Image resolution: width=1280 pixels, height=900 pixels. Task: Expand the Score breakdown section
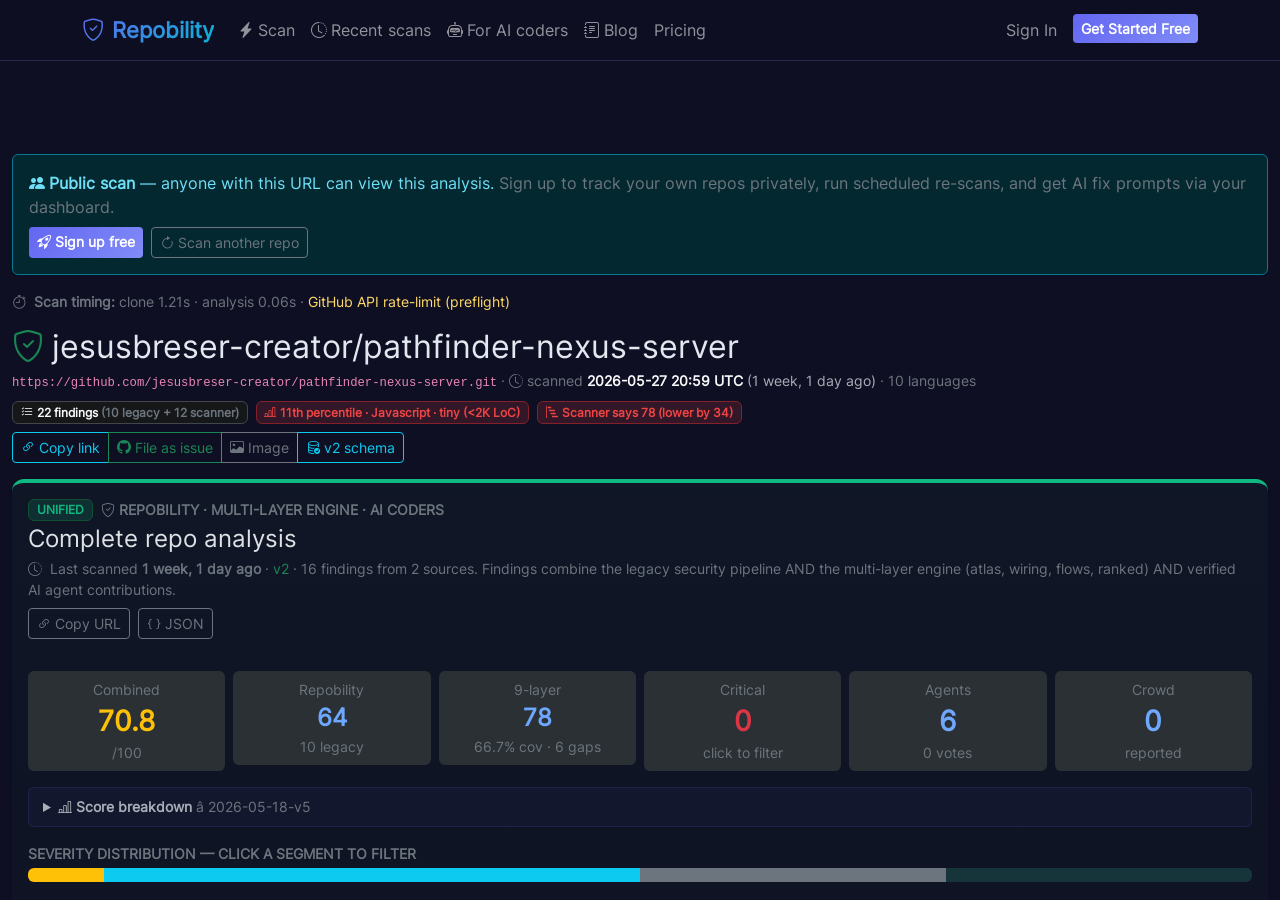[640, 807]
